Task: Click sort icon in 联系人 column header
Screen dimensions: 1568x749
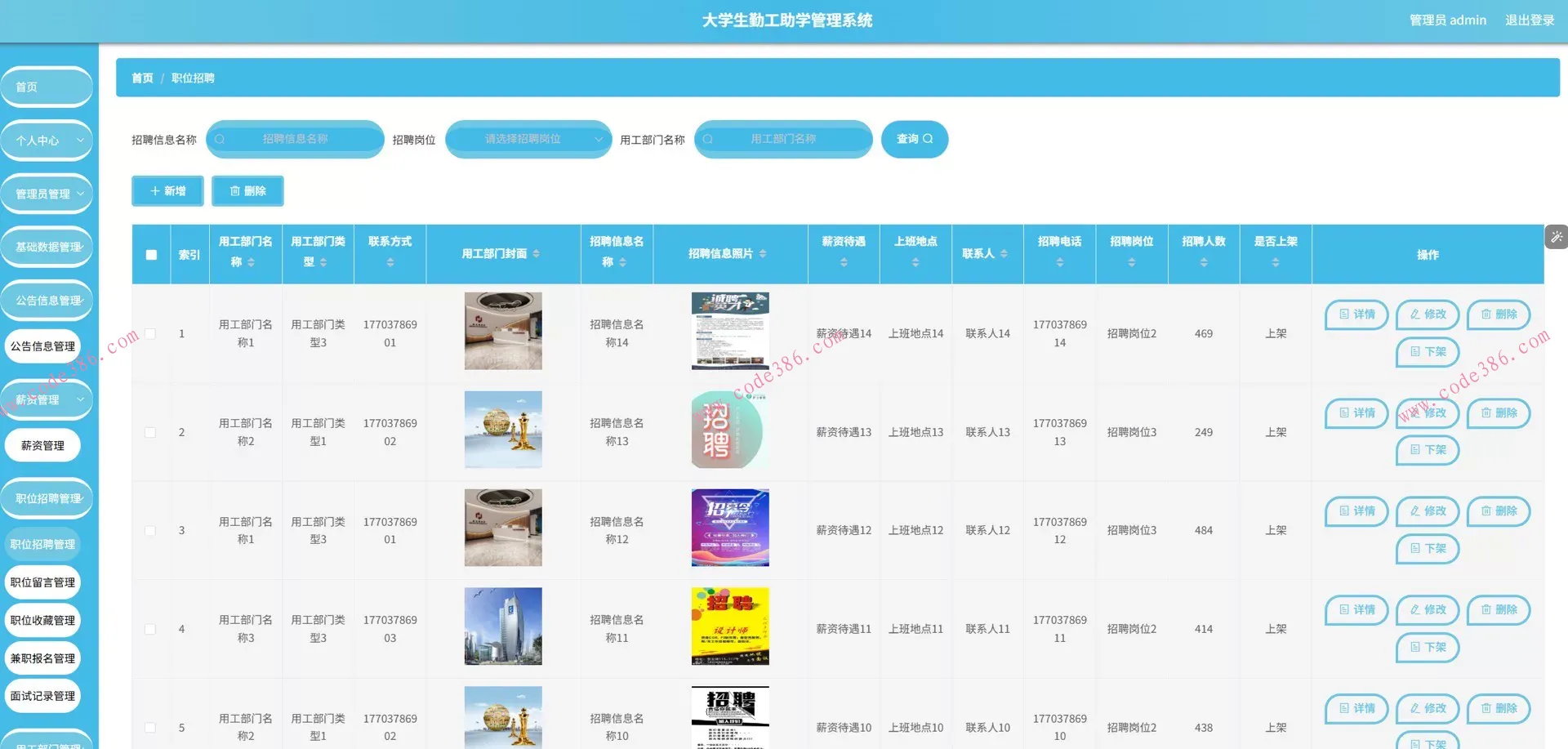Action: [x=1004, y=254]
